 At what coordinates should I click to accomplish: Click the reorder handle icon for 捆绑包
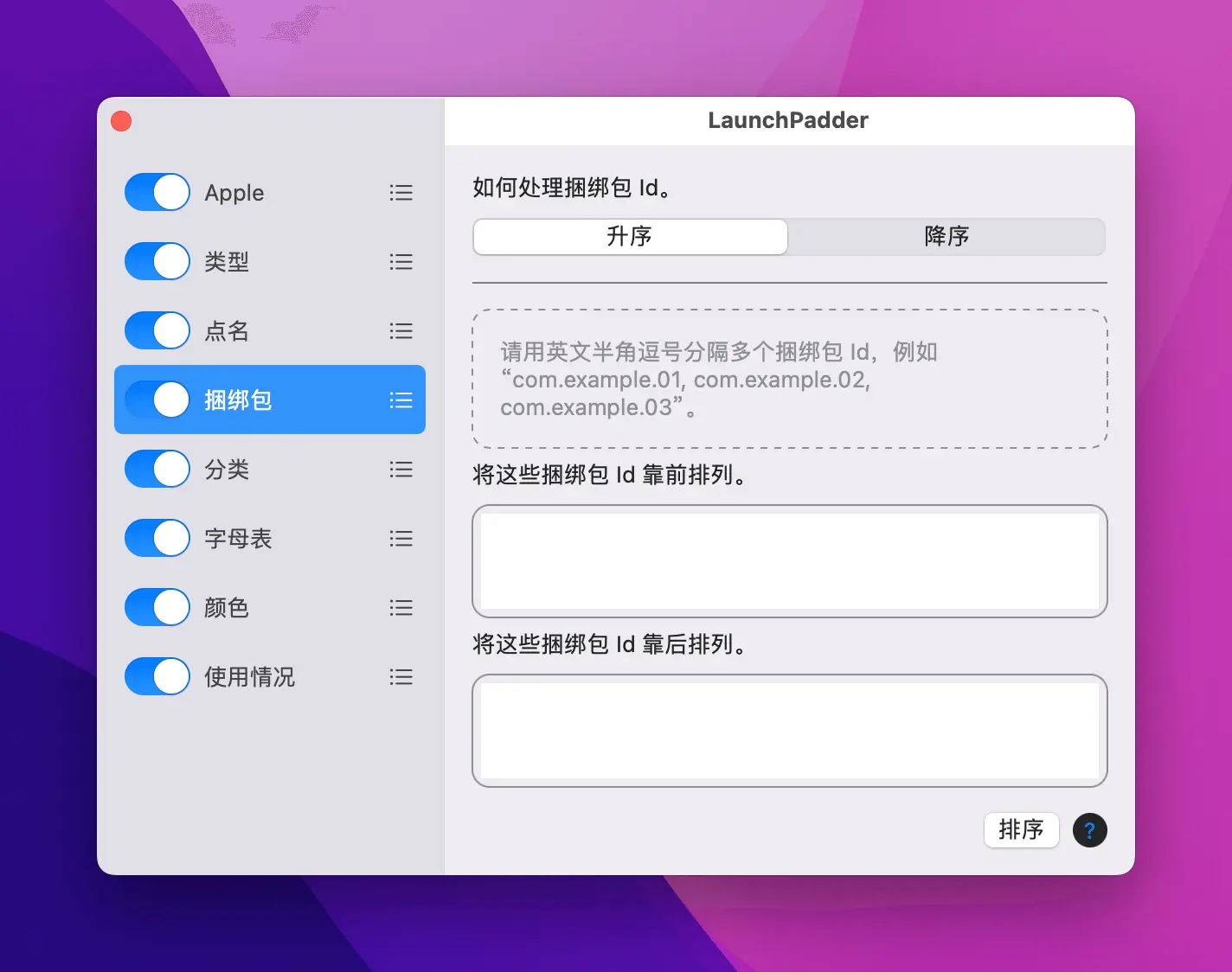[x=401, y=400]
